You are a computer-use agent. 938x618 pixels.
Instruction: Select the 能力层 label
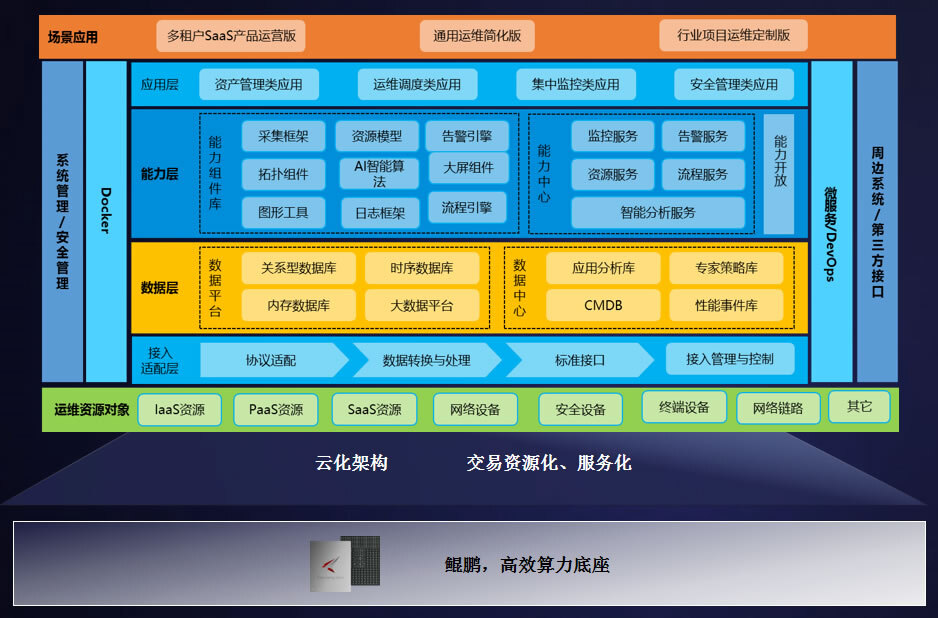pyautogui.click(x=160, y=174)
